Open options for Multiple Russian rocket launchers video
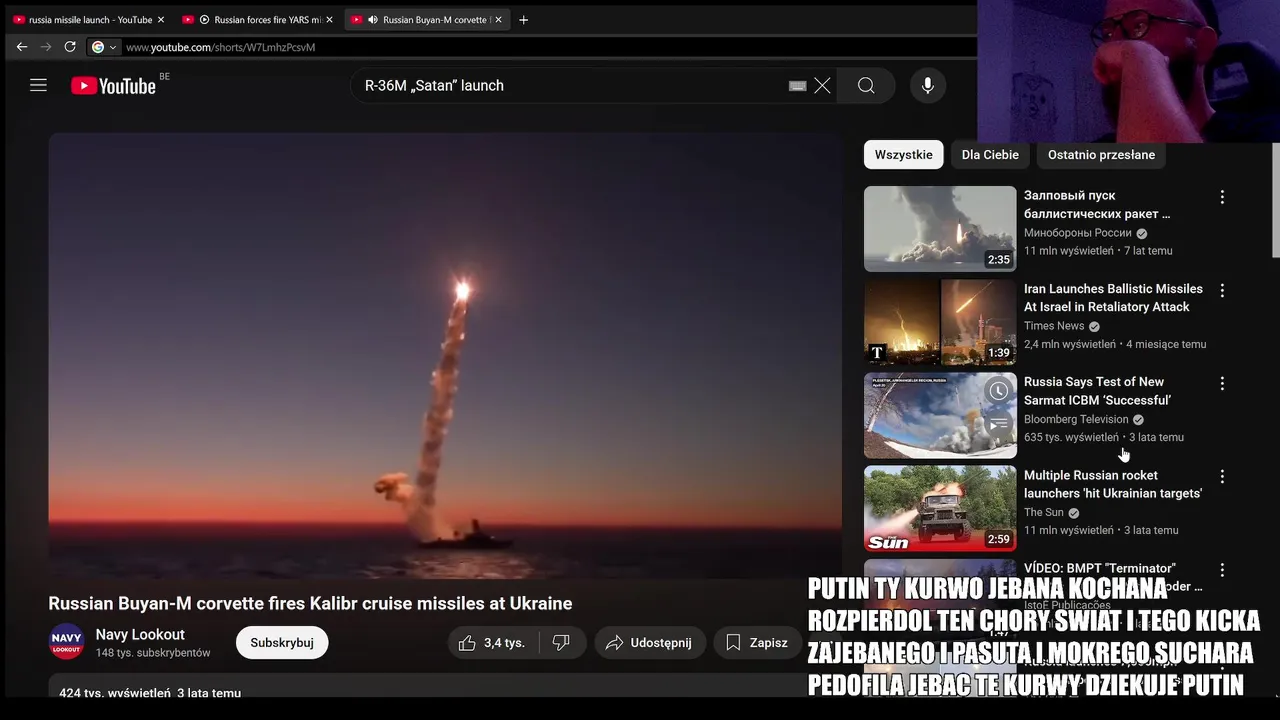Screen dimensions: 1280x720 [x=1221, y=476]
